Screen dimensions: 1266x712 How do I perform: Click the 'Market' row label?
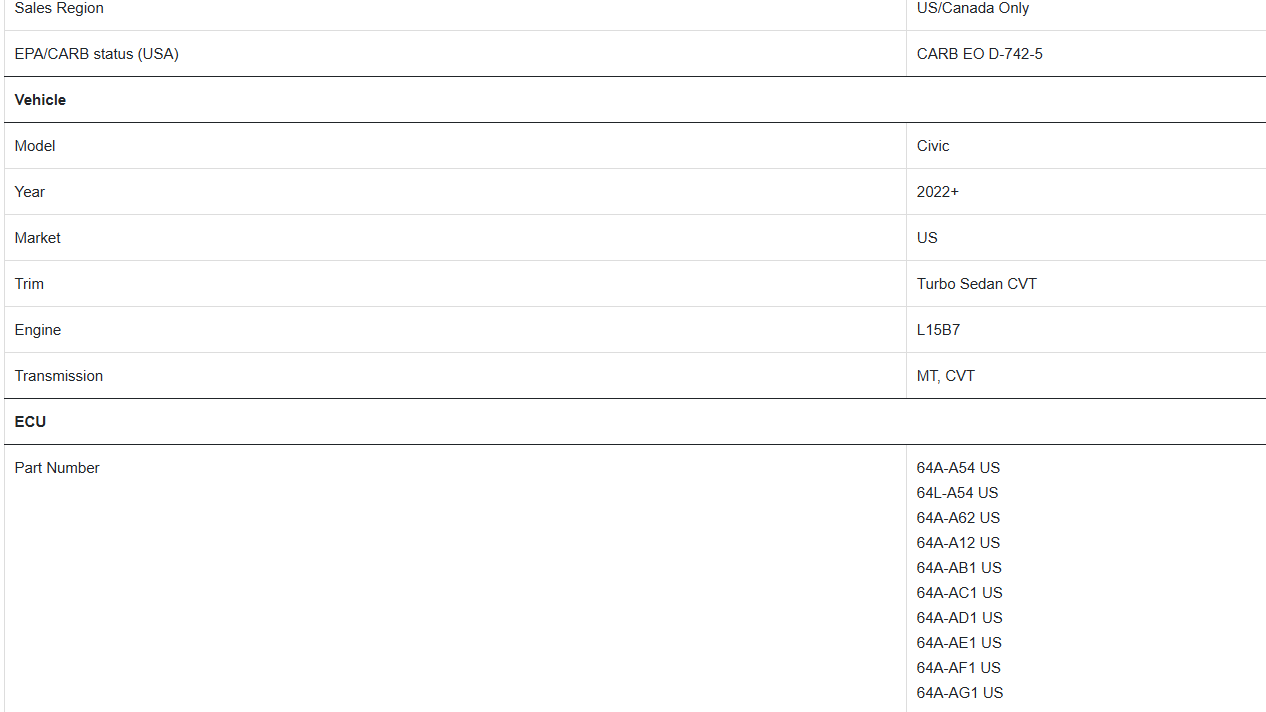(37, 238)
